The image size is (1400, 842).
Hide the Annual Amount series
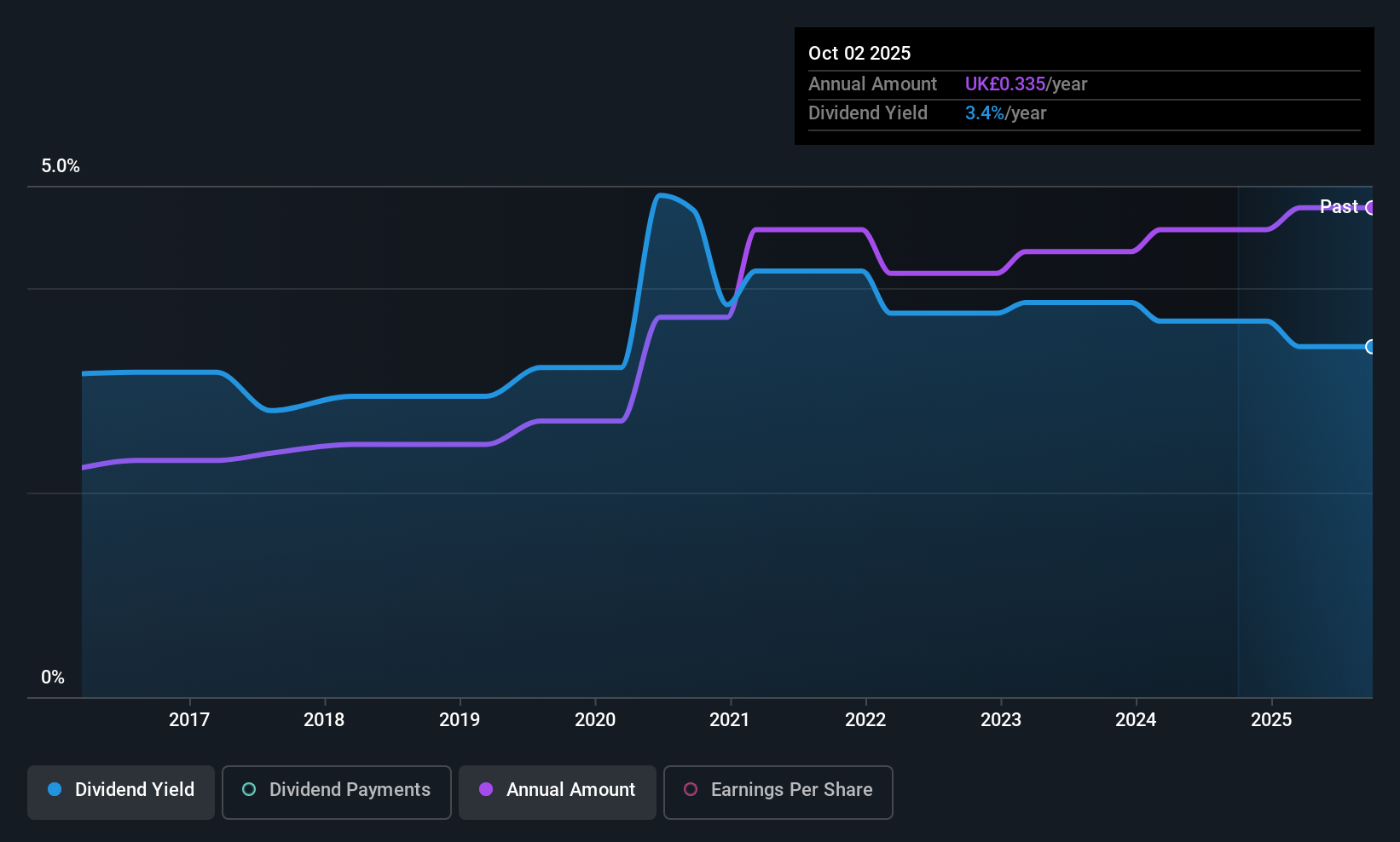coord(557,791)
